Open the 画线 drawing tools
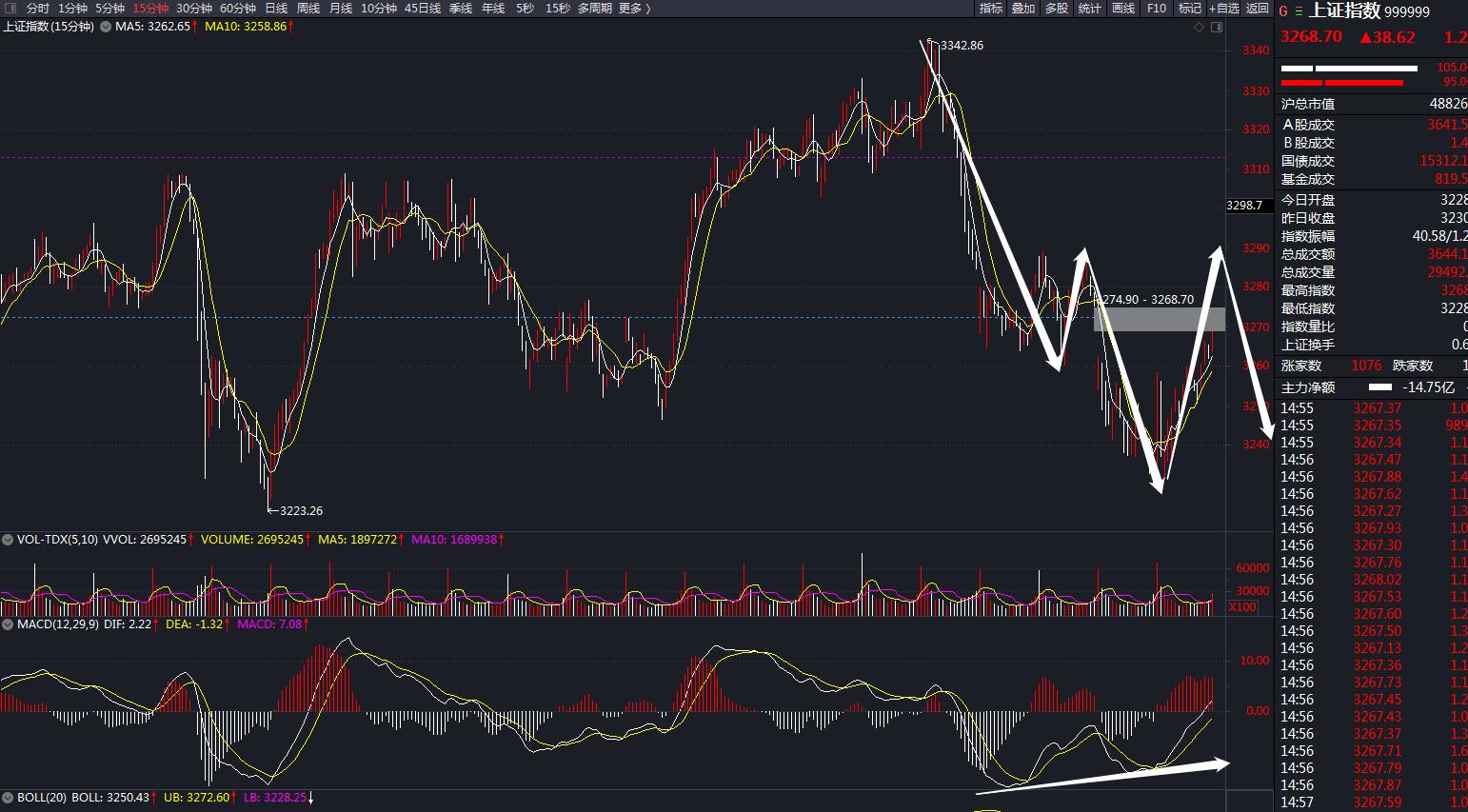Viewport: 1468px width, 812px height. point(1123,8)
